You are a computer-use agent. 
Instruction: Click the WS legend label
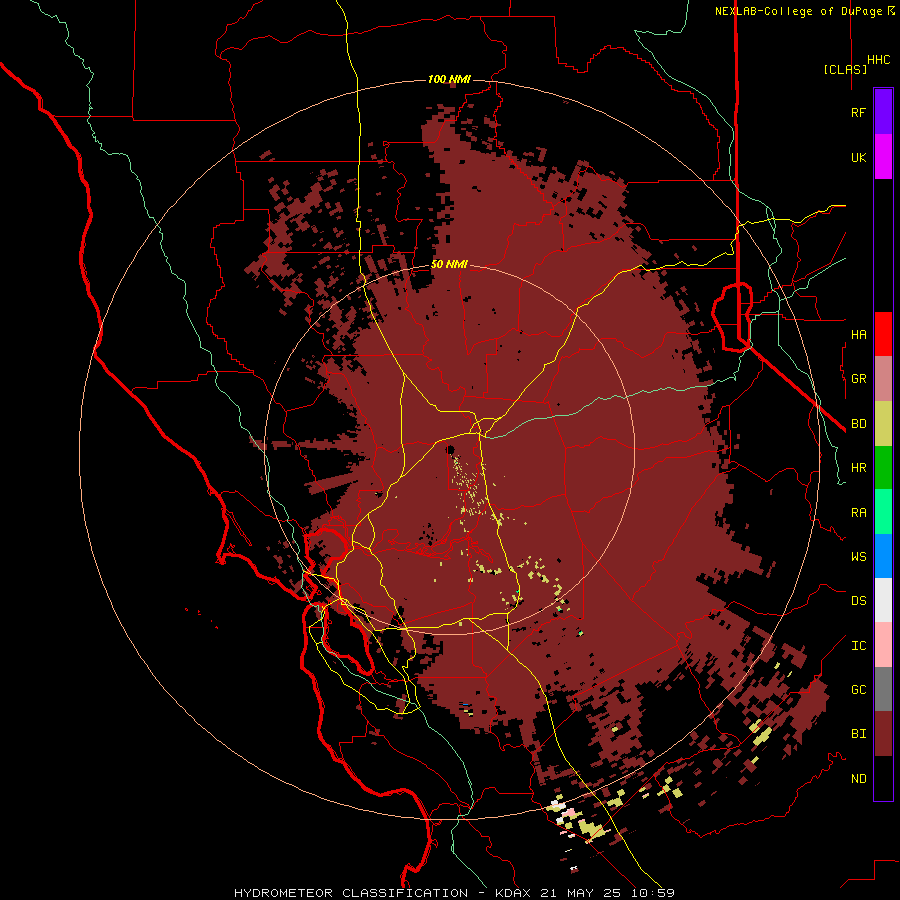tap(858, 556)
